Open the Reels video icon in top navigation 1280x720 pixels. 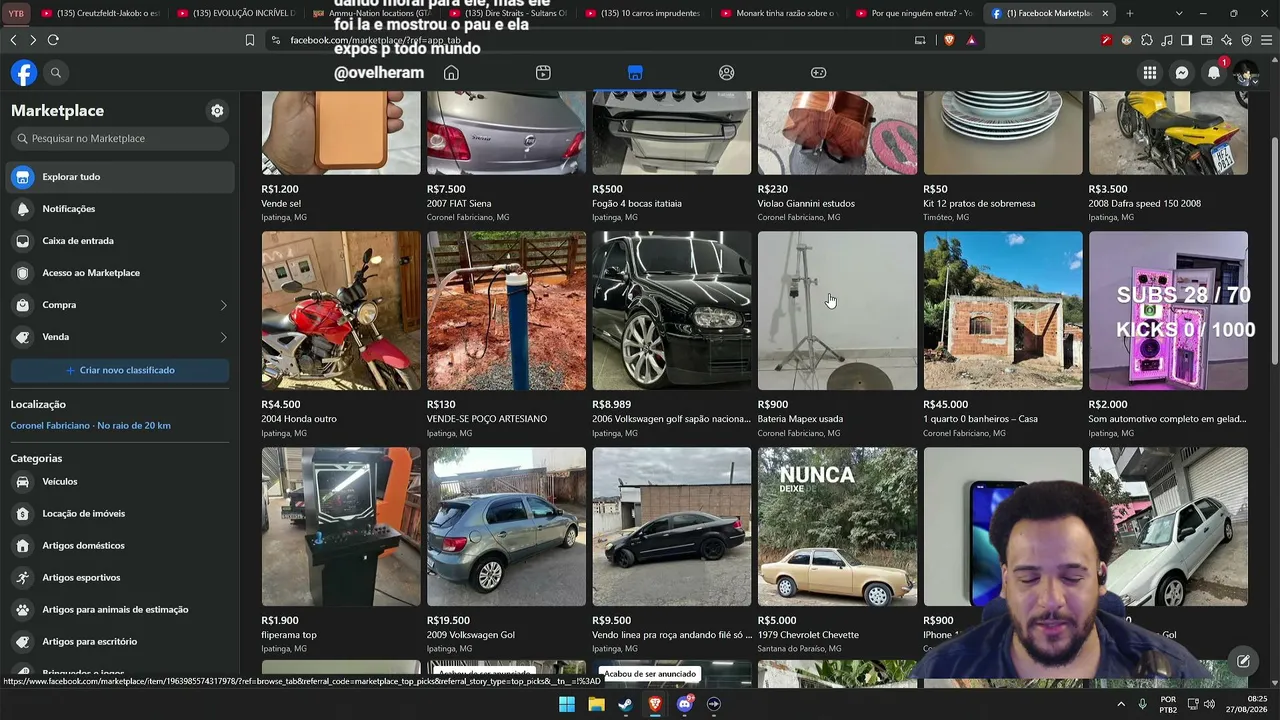pyautogui.click(x=543, y=73)
